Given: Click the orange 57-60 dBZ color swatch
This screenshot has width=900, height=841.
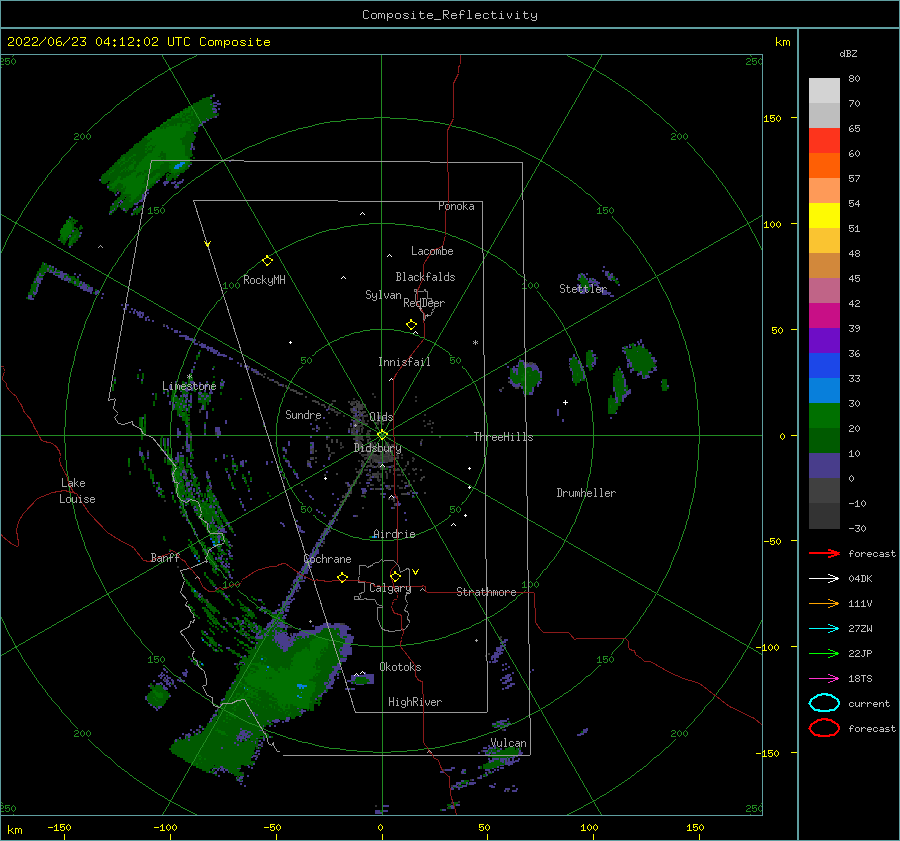Looking at the screenshot, I should [x=824, y=166].
